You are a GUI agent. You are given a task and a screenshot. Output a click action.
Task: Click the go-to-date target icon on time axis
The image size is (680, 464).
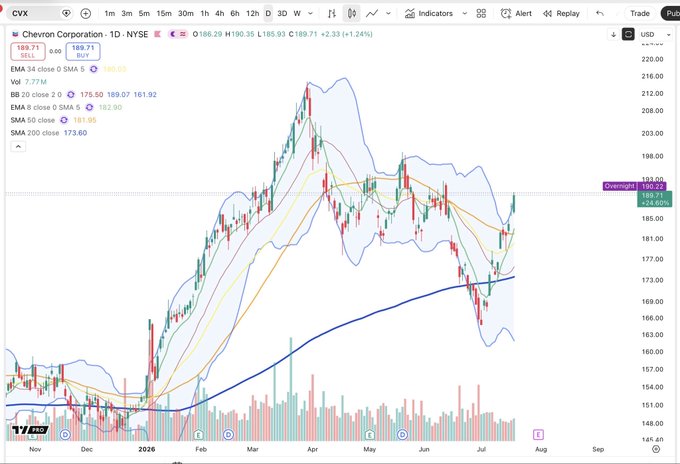click(656, 449)
